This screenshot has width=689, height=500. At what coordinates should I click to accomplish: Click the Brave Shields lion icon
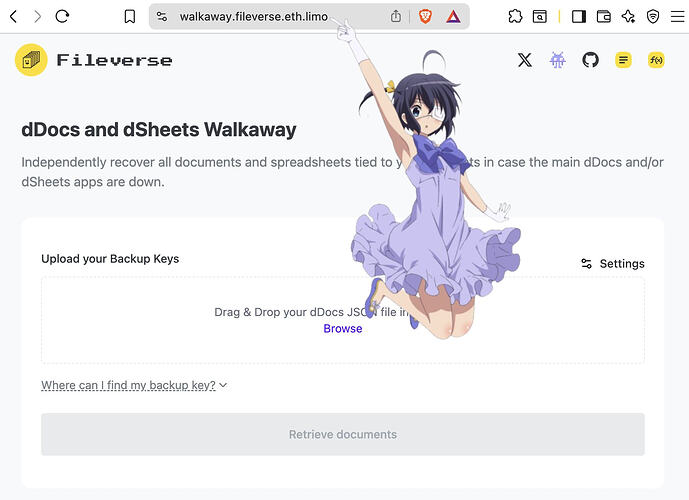pos(425,17)
